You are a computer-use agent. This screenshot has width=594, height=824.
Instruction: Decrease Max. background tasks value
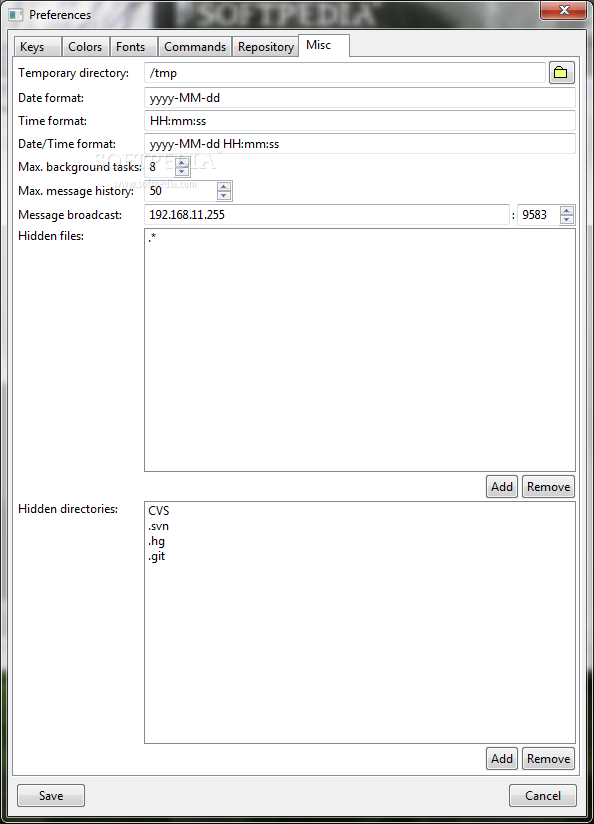point(182,171)
